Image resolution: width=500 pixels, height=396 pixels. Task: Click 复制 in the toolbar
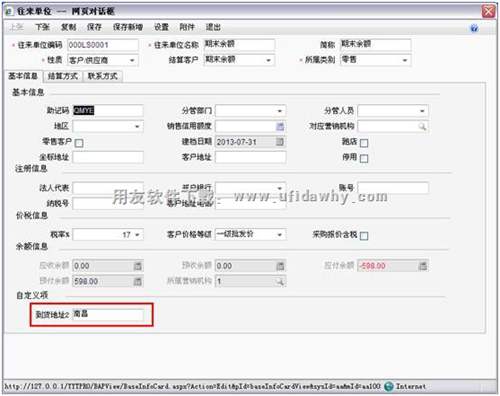coord(69,27)
